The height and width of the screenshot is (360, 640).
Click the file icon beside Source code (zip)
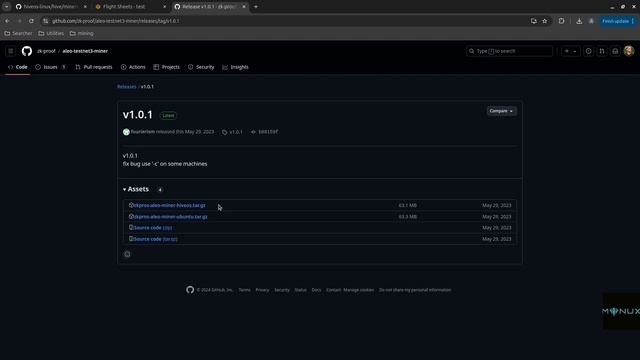tap(131, 227)
